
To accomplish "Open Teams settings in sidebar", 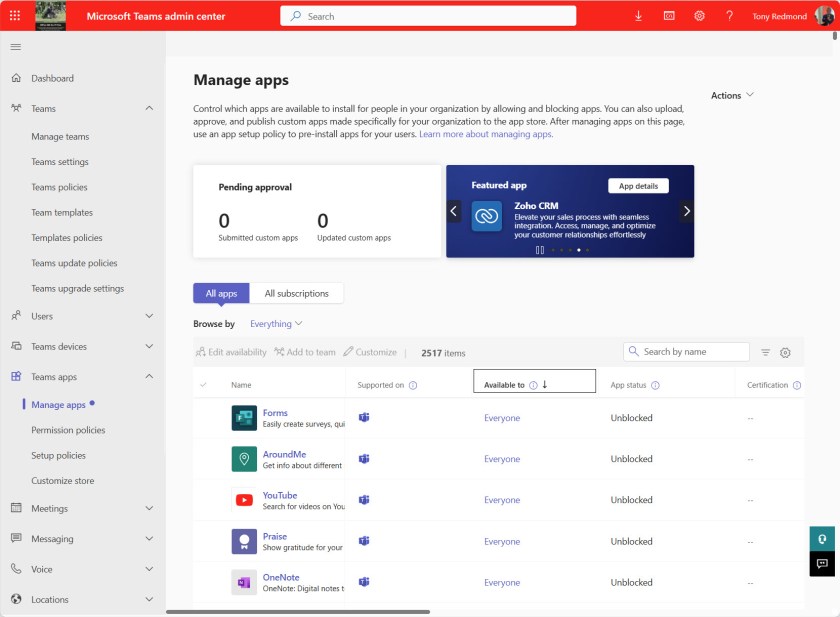I will point(60,162).
